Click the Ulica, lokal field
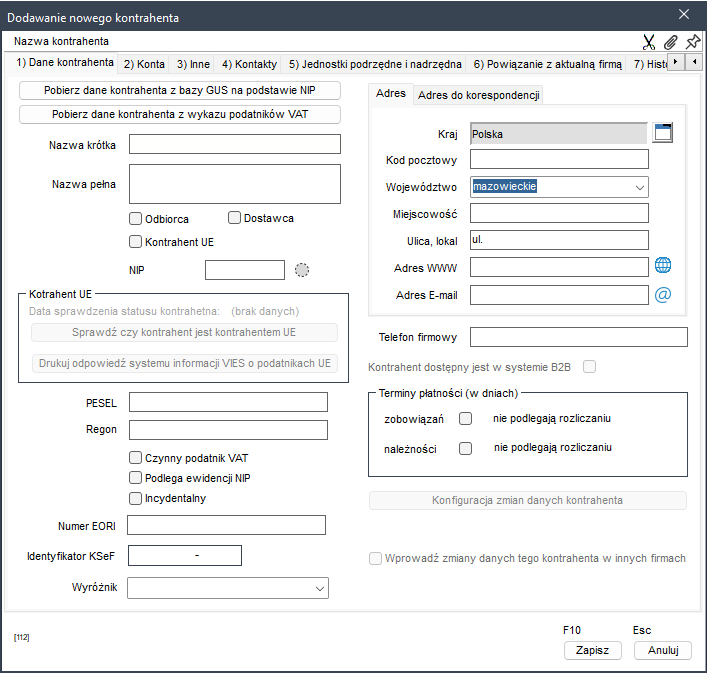This screenshot has height=673, width=707. 559,240
